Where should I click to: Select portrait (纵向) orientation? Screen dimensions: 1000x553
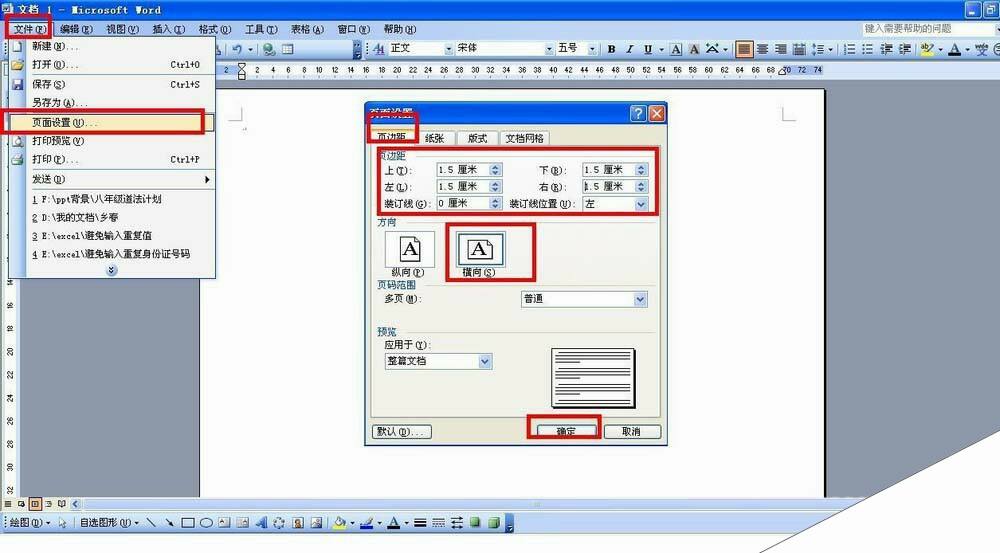409,253
